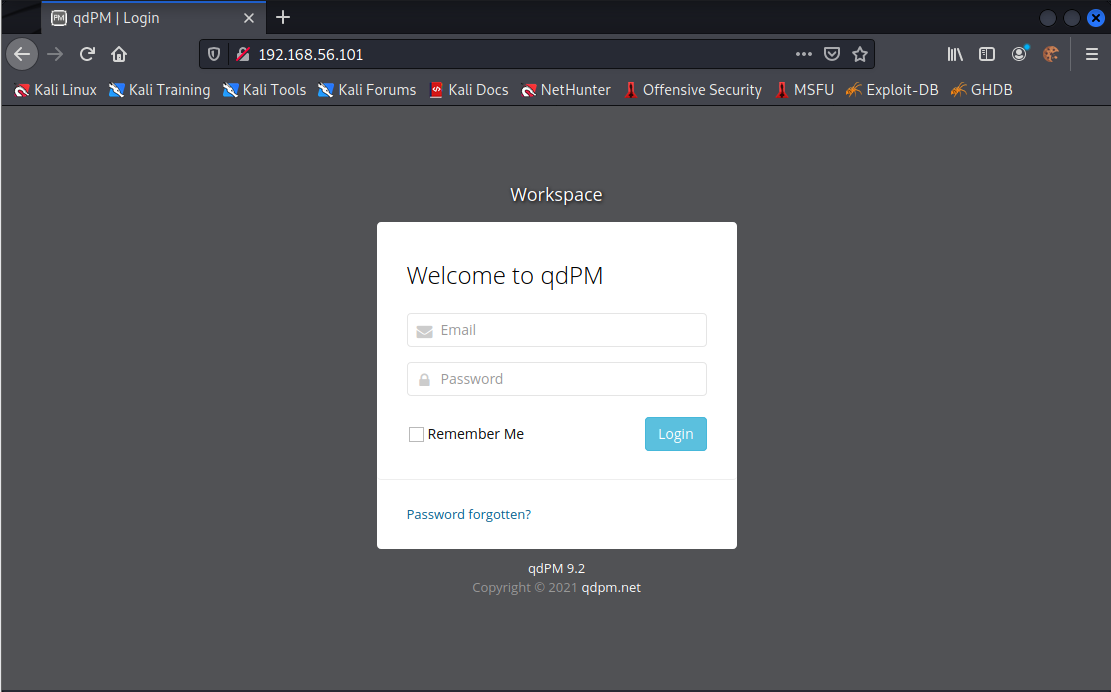1111x692 pixels.
Task: Bookmark this page with star icon
Action: click(x=860, y=54)
